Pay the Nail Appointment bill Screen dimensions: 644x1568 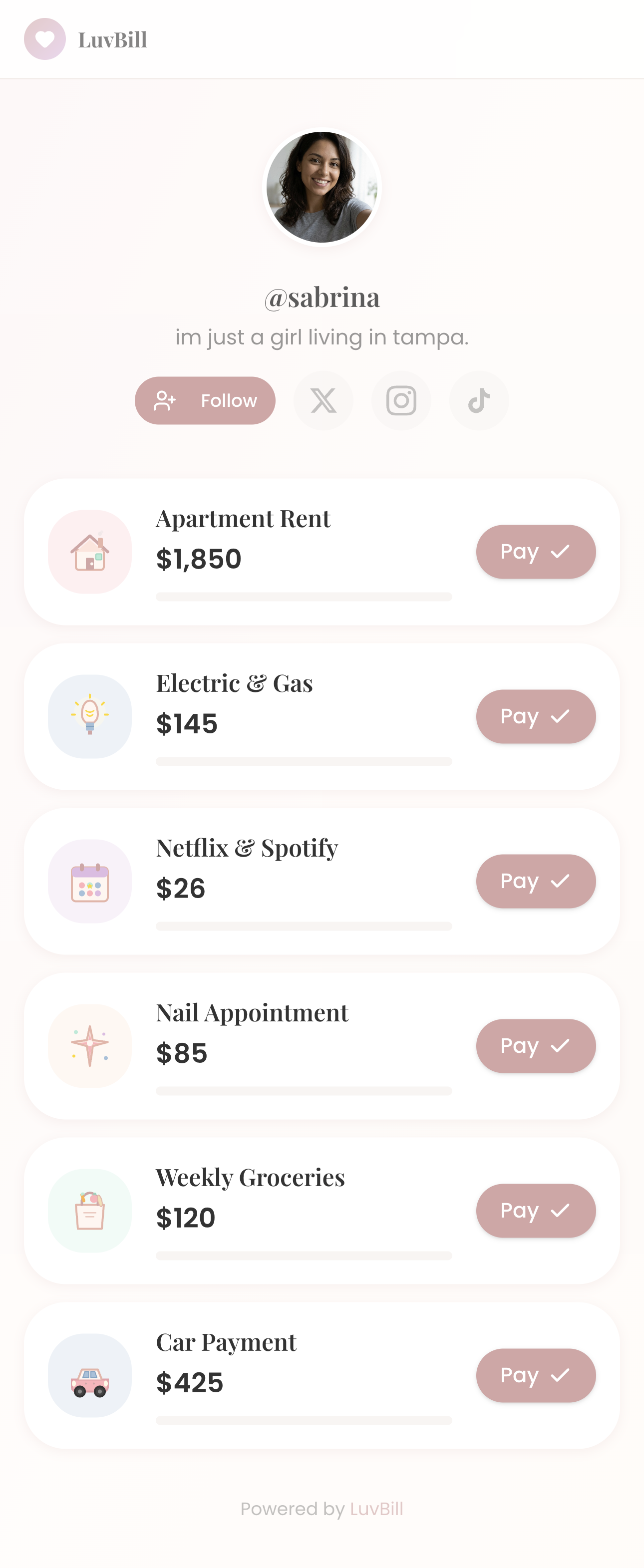pyautogui.click(x=536, y=1046)
